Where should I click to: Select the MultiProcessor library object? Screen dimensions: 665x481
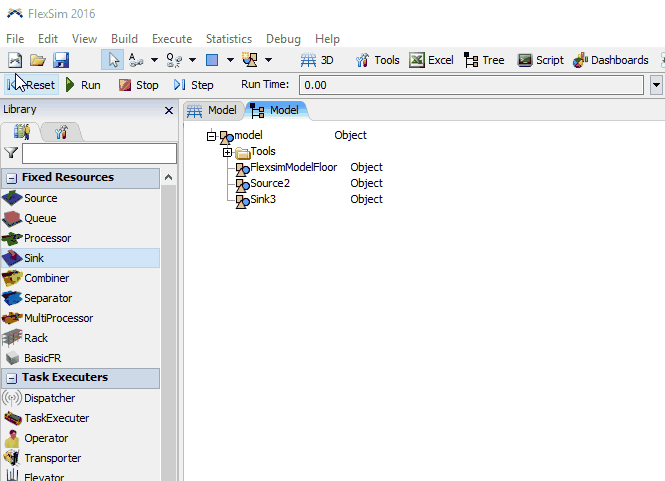pos(81,318)
